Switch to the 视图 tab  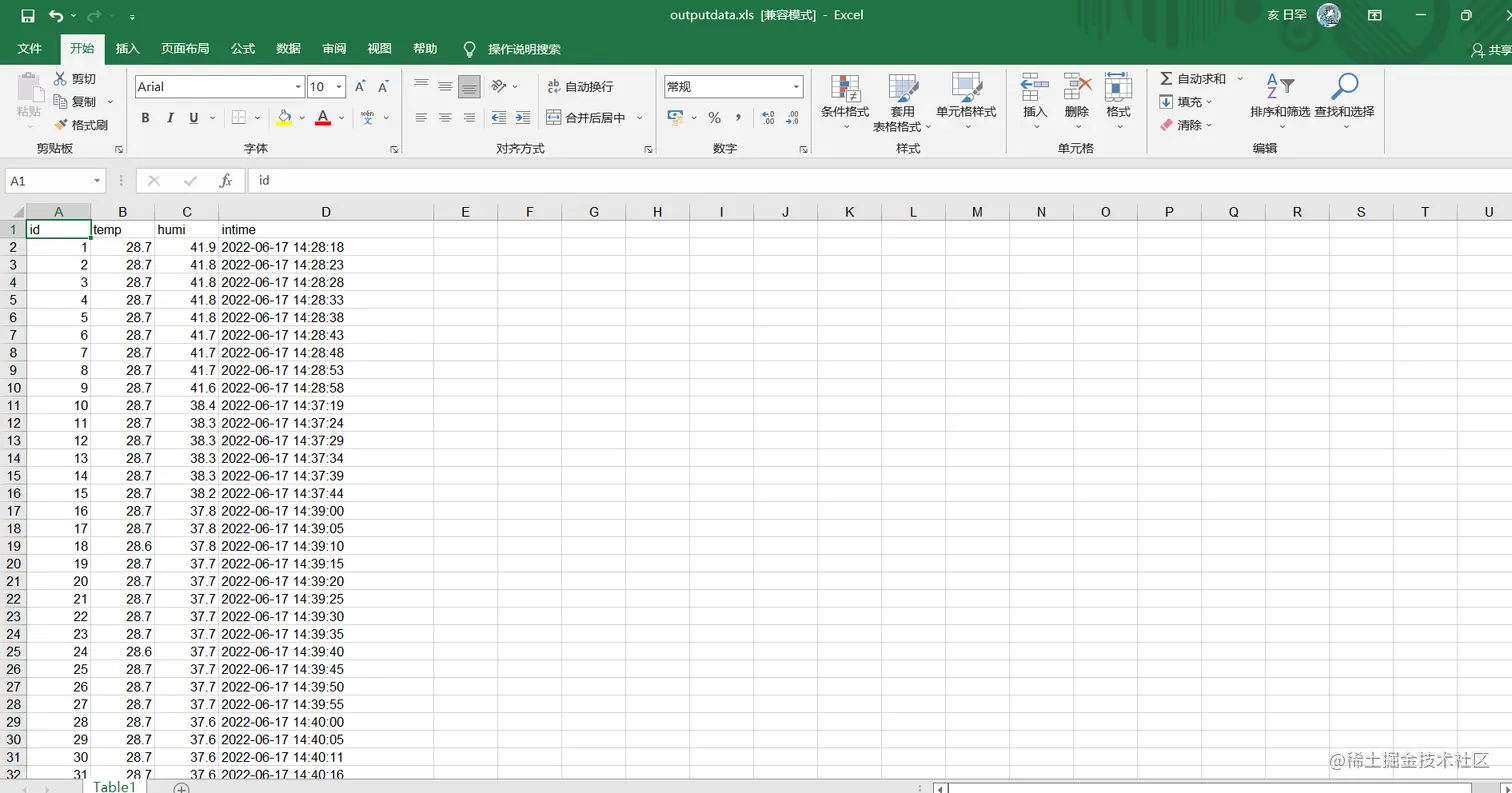coord(379,49)
